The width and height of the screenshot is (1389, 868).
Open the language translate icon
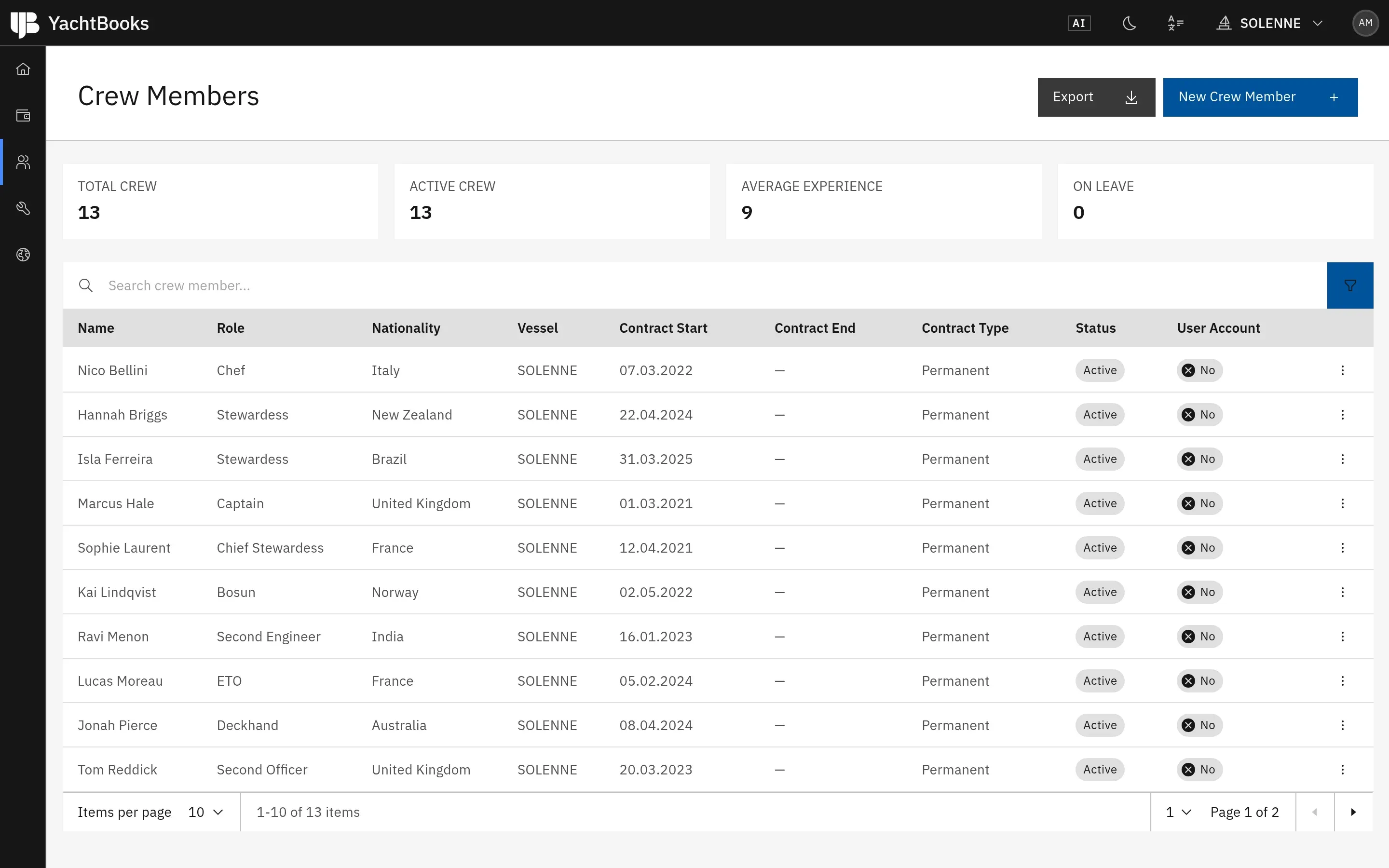[1175, 23]
